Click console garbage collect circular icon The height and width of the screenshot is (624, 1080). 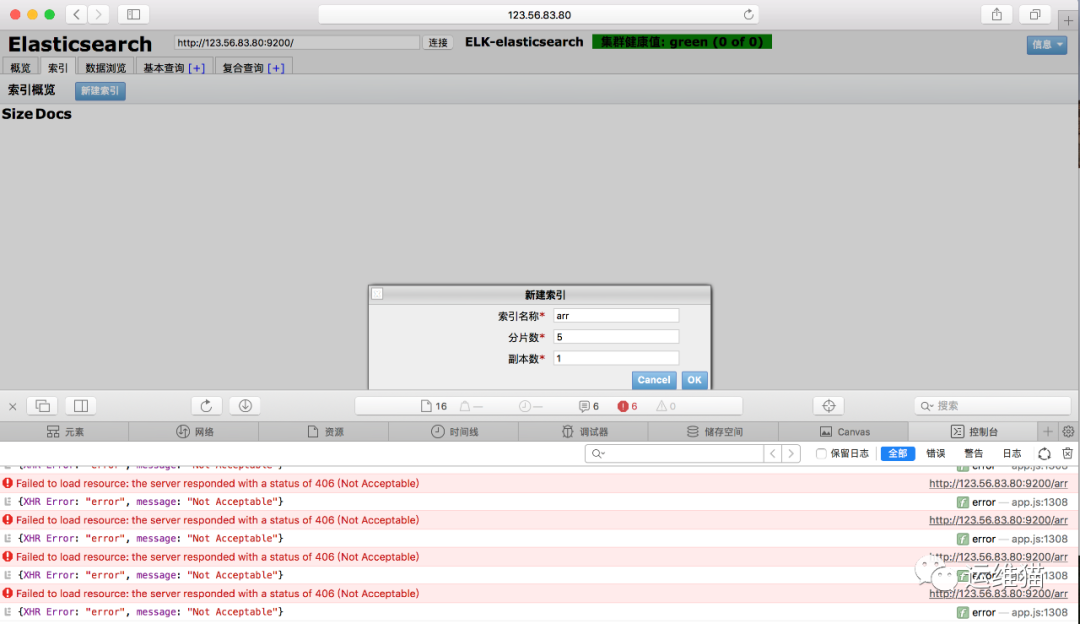(x=1044, y=453)
